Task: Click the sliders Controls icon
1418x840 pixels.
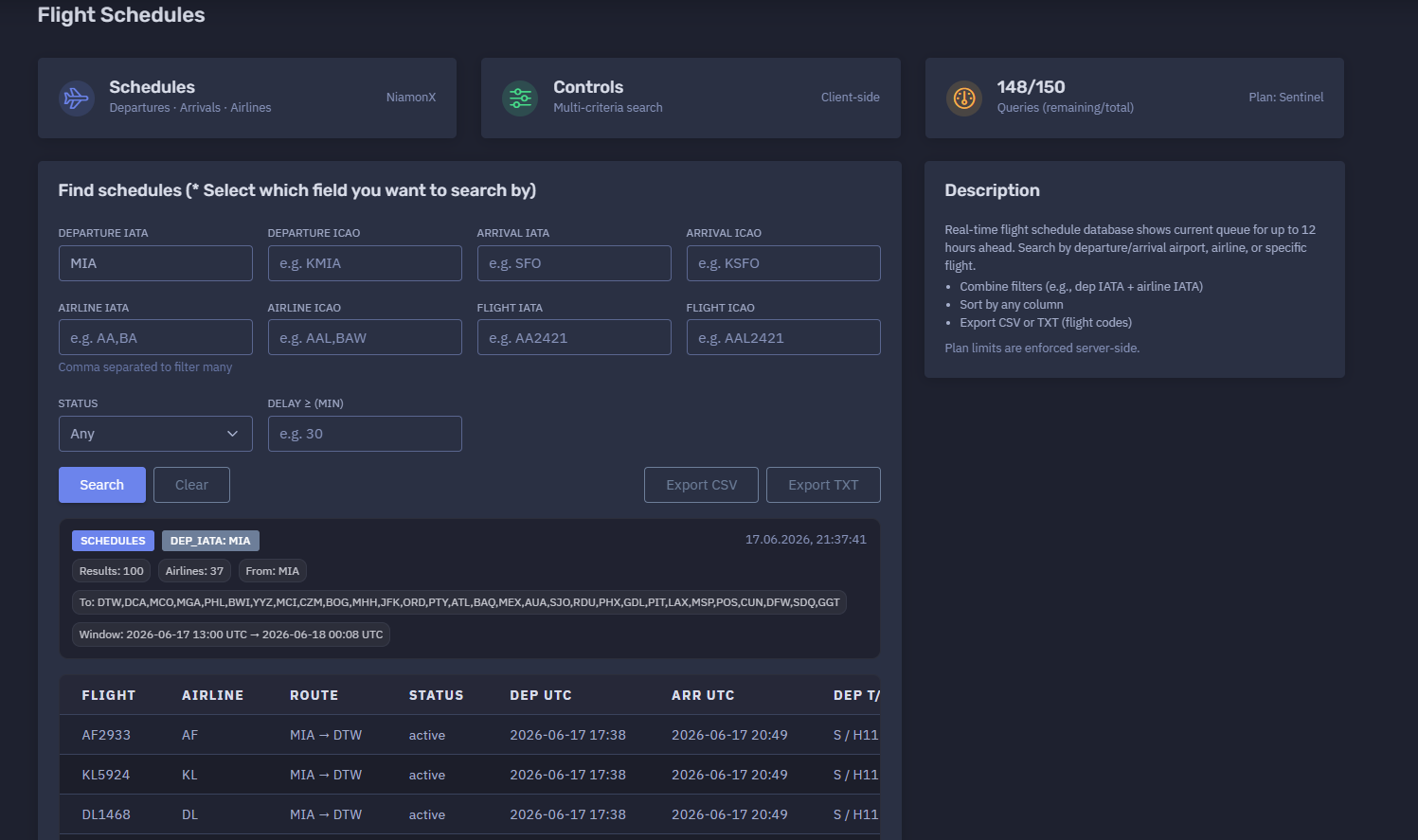Action: [x=520, y=98]
